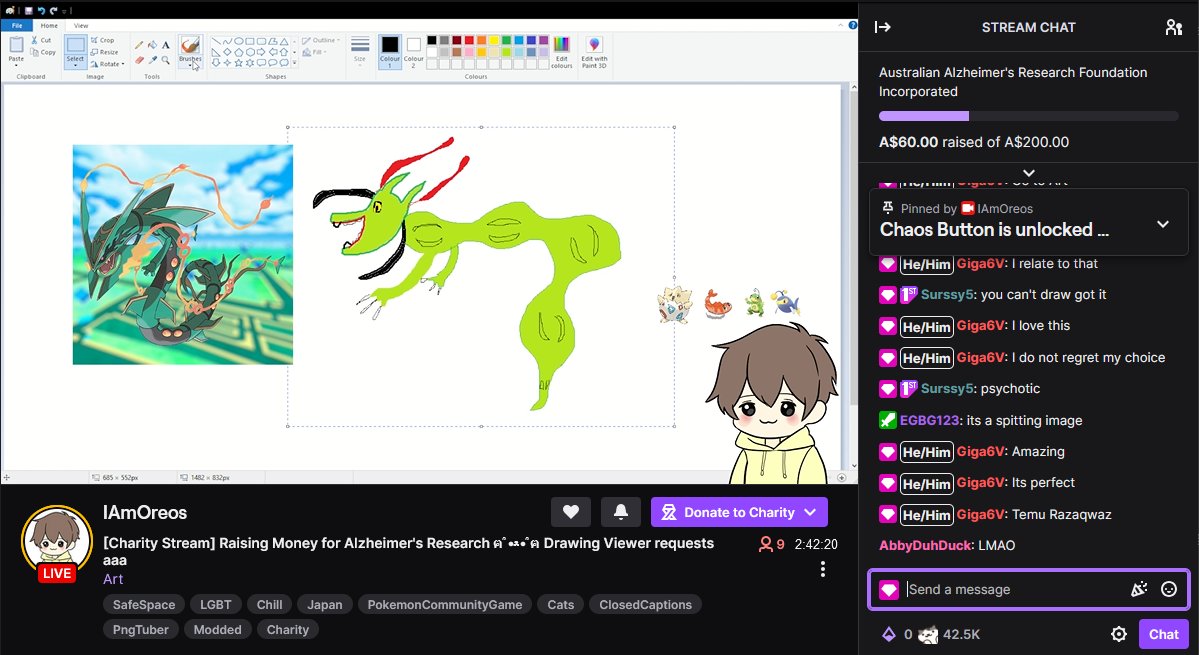Pick the red colour swatch in palette
Screen dimensions: 1199x655
point(469,40)
